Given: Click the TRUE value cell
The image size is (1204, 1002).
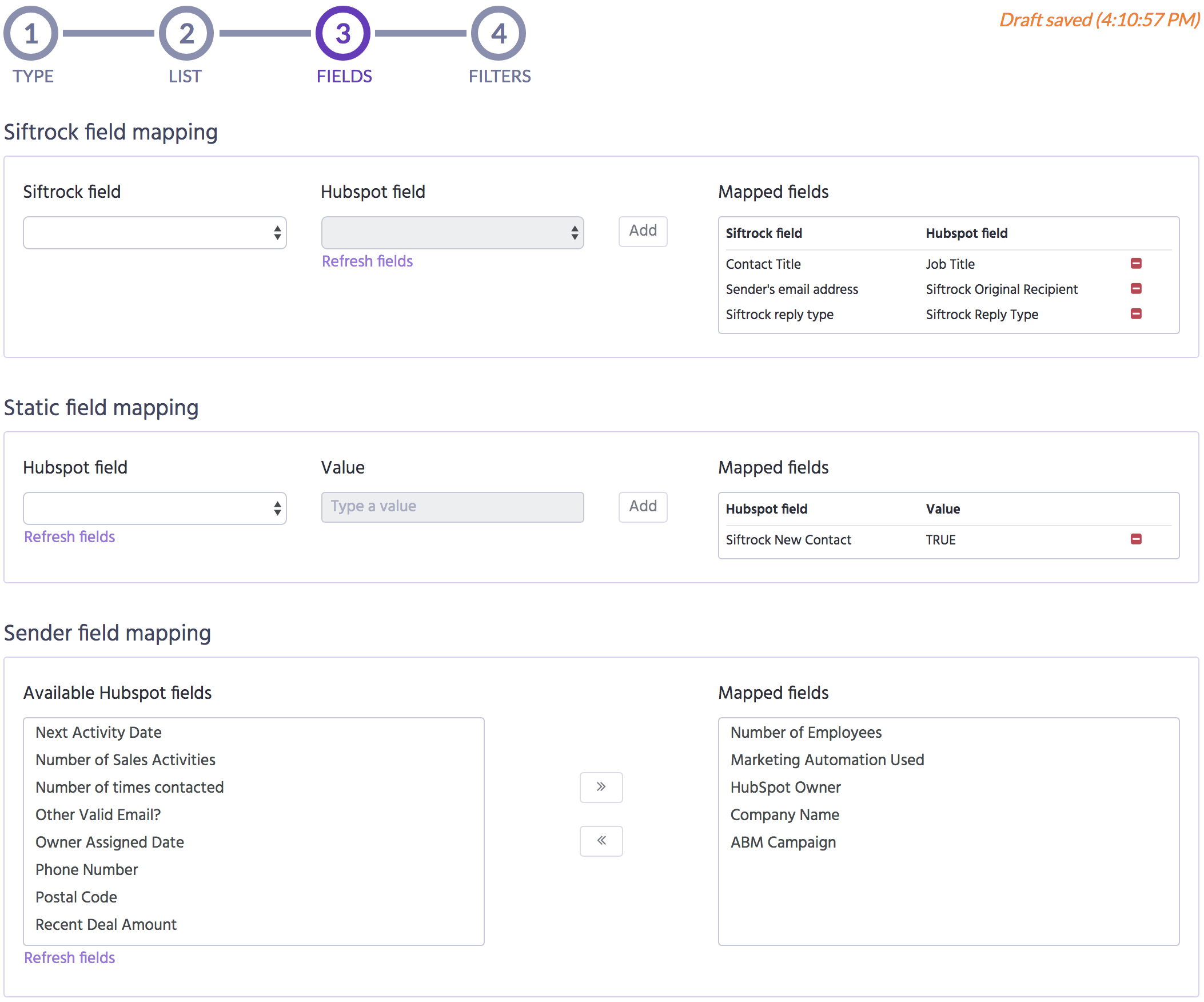Looking at the screenshot, I should (940, 540).
